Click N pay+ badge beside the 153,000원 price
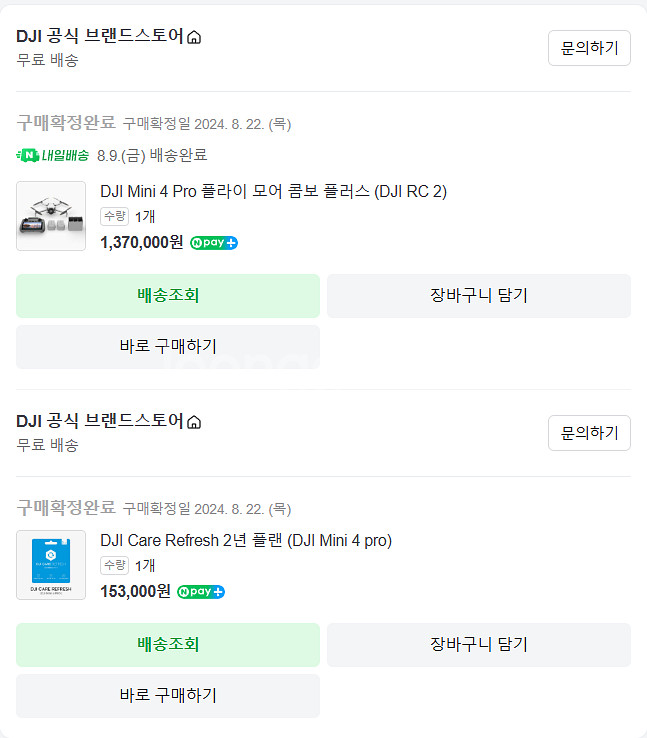Screen dimensions: 647x738 (x=201, y=592)
